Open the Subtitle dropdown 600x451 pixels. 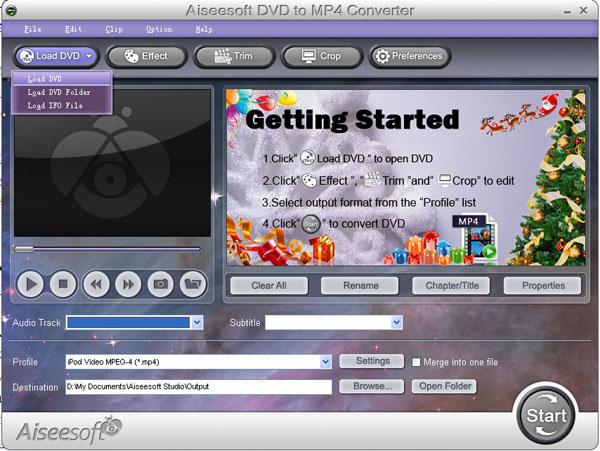click(397, 322)
